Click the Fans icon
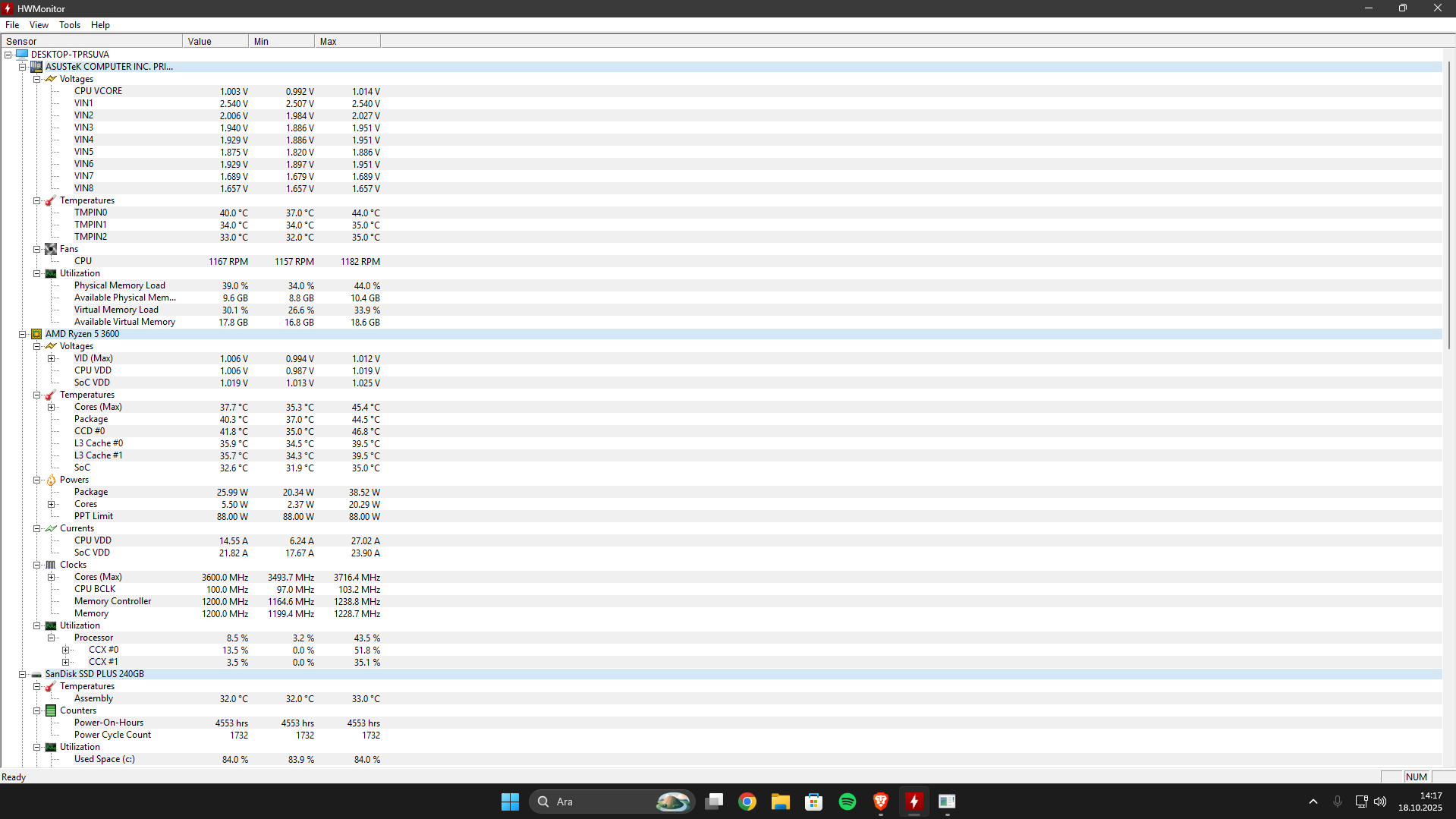 click(x=51, y=249)
